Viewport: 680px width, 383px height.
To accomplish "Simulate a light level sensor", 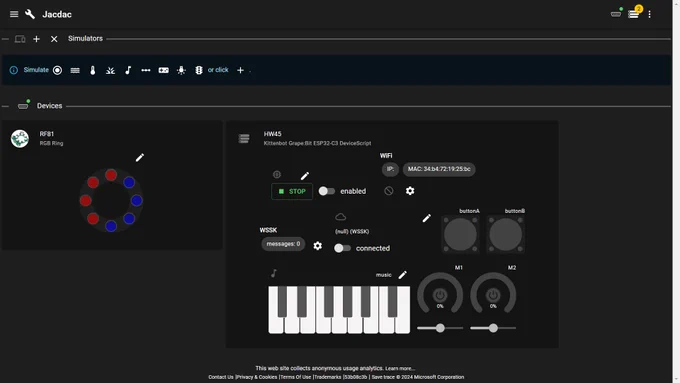I will tap(111, 70).
